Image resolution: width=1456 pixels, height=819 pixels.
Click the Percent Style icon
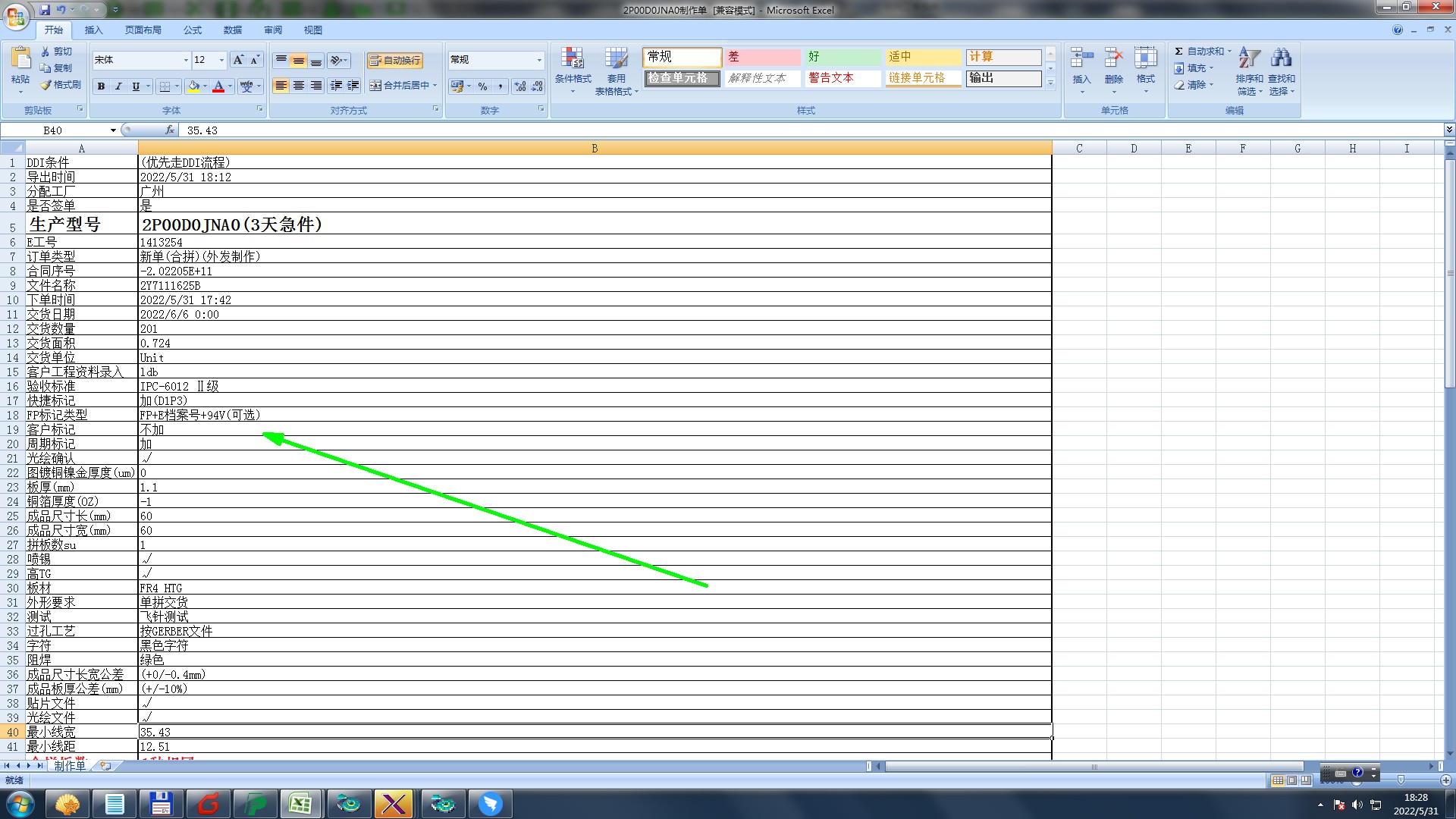point(483,86)
